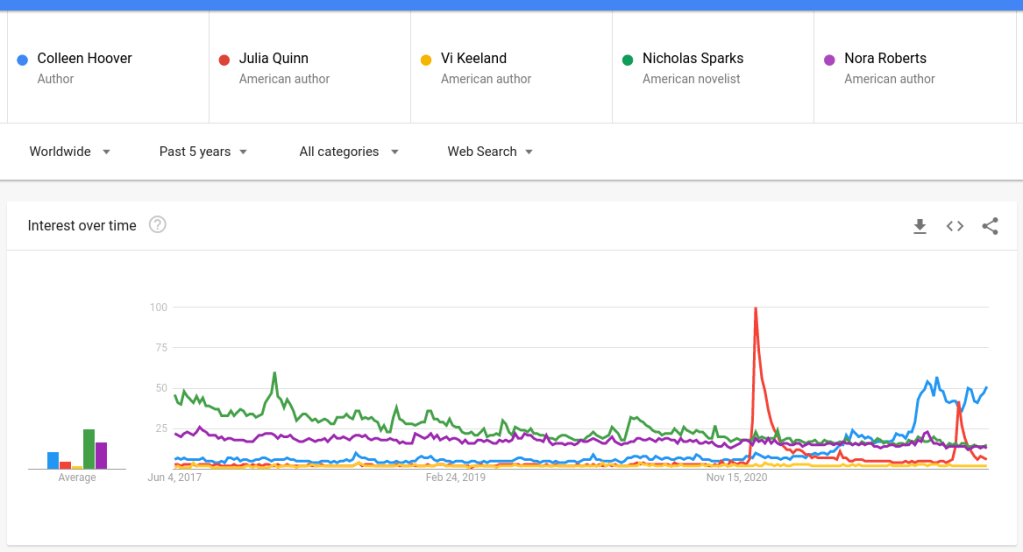Click Vi Keeland's yellow color dot
The height and width of the screenshot is (552, 1023).
point(426,60)
